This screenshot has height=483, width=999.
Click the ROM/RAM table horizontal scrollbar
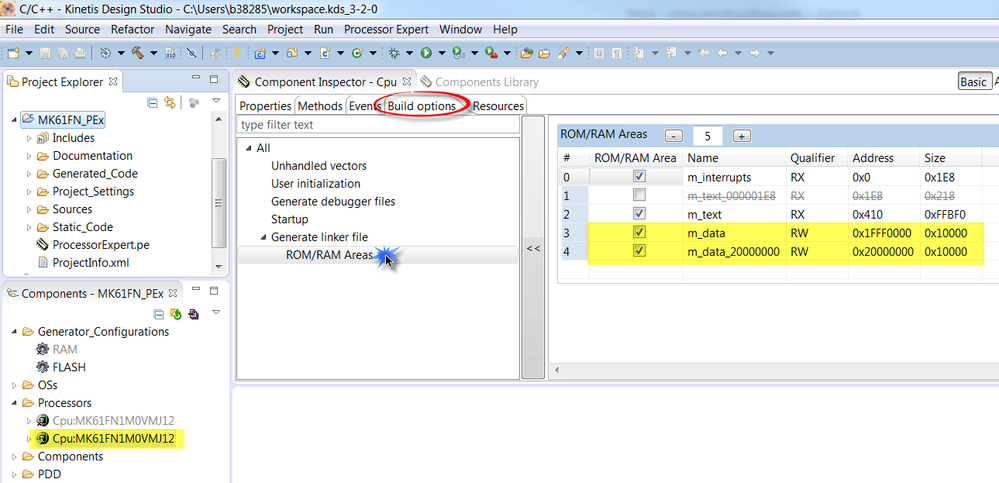tap(773, 370)
